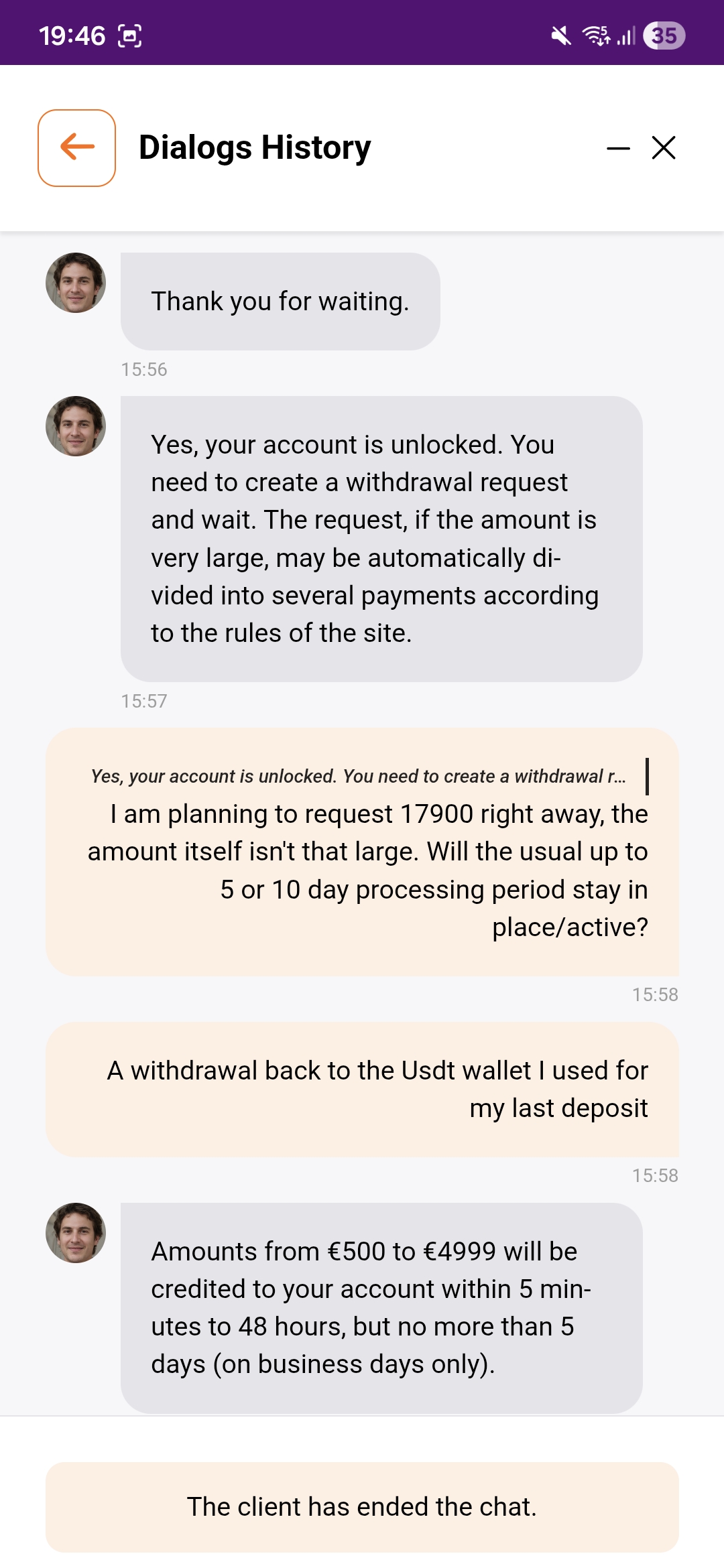Tap the Wi-Fi status icon
This screenshot has width=724, height=1568.
595,36
